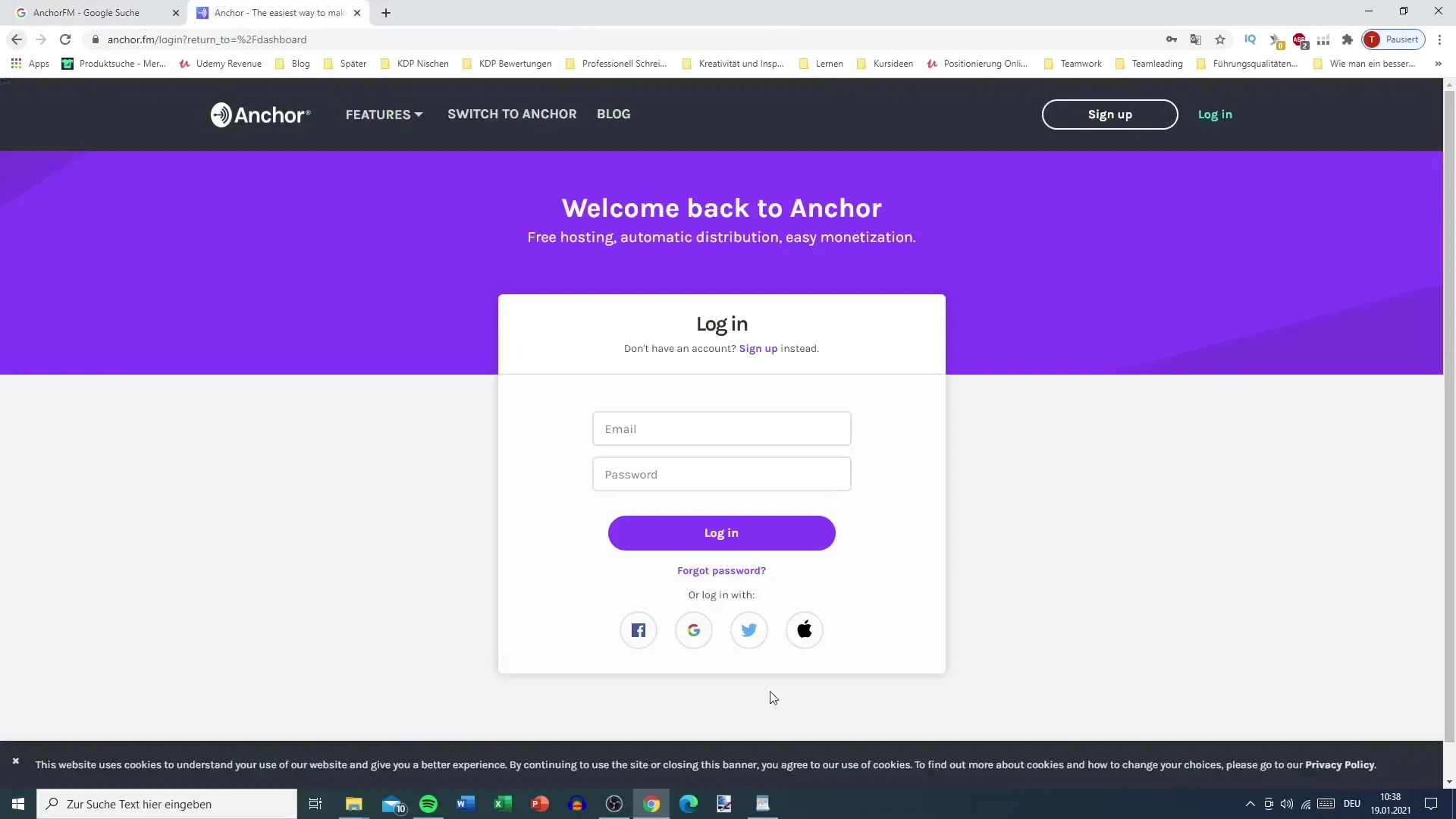Open OBS Studio from the taskbar

(x=614, y=804)
